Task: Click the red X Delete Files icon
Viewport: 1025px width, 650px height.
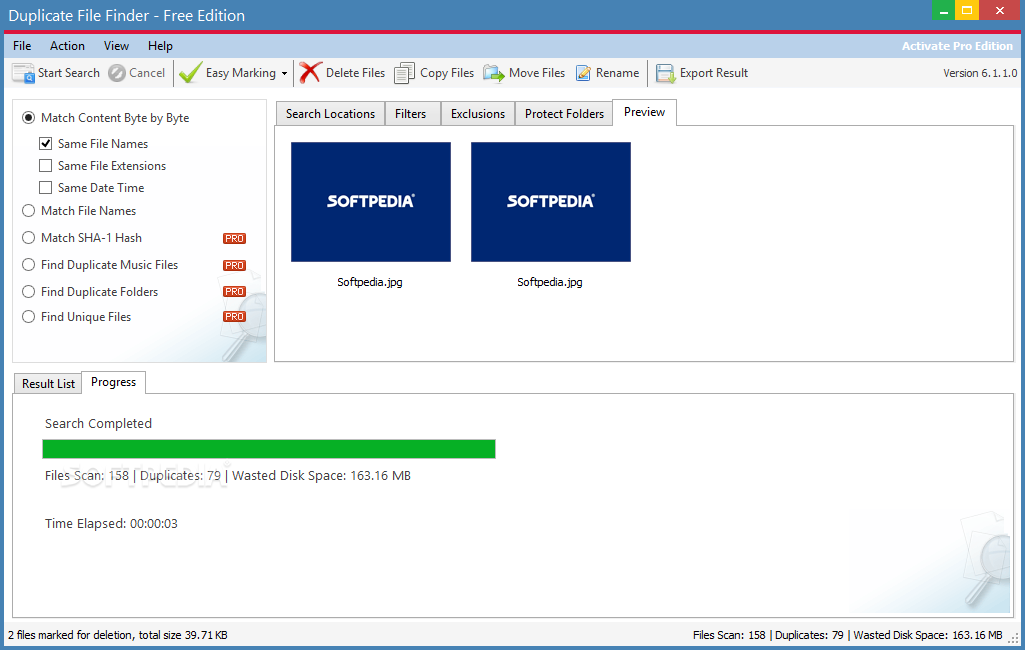Action: tap(311, 73)
